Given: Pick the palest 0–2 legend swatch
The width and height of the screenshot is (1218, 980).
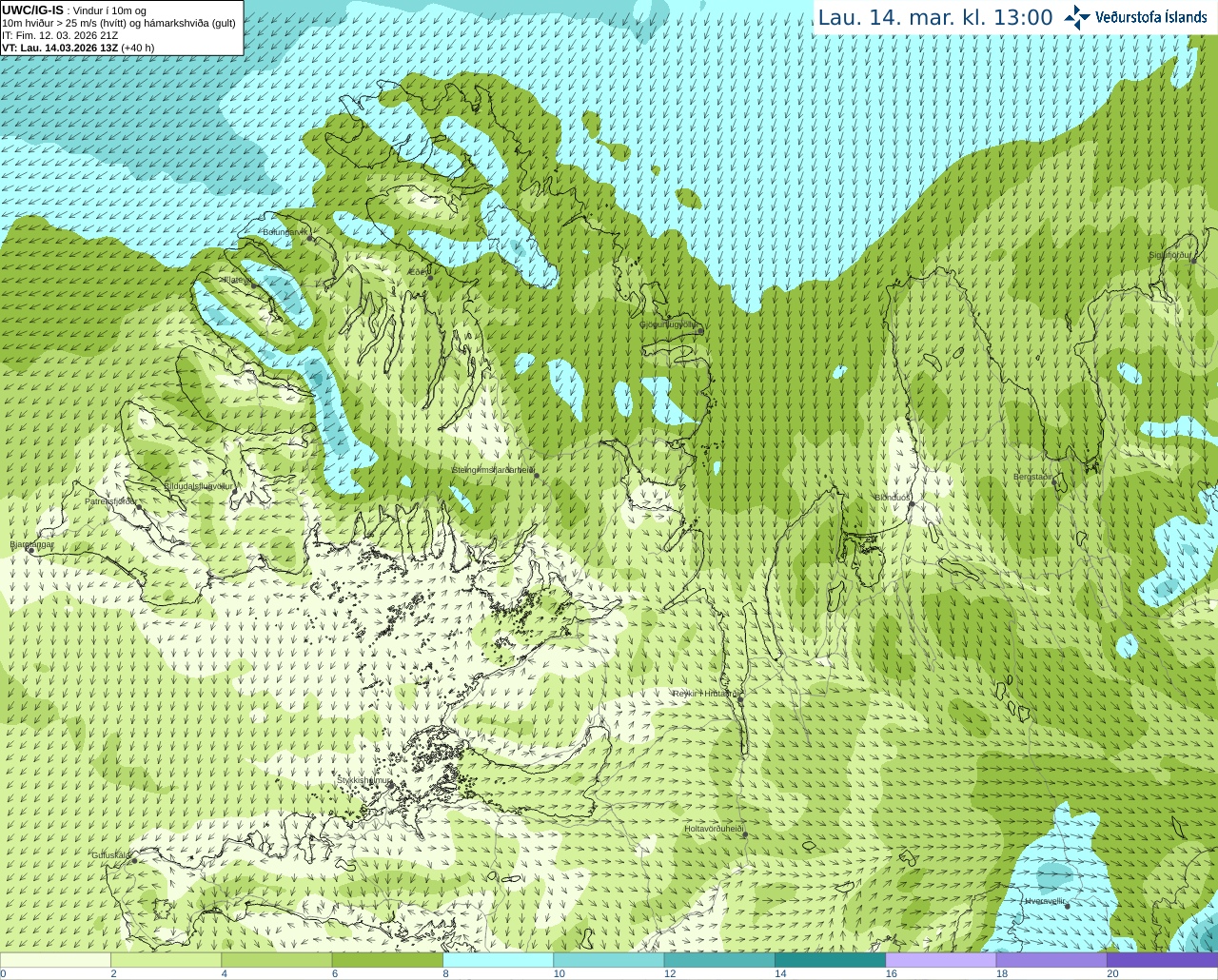Looking at the screenshot, I should point(55,960).
